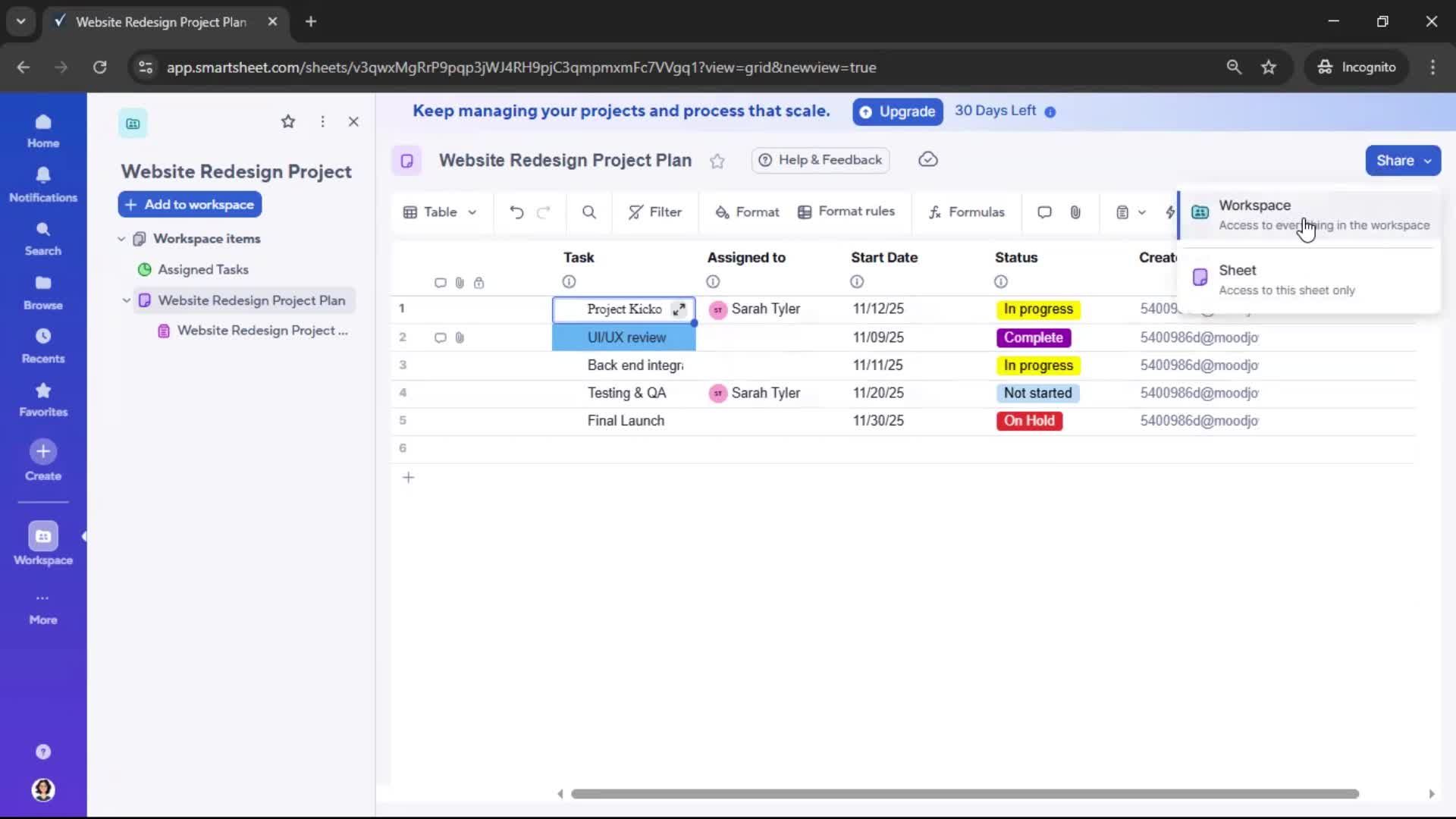Viewport: 1456px width, 819px height.
Task: Click the search icon in the sheet toolbar
Action: [589, 212]
